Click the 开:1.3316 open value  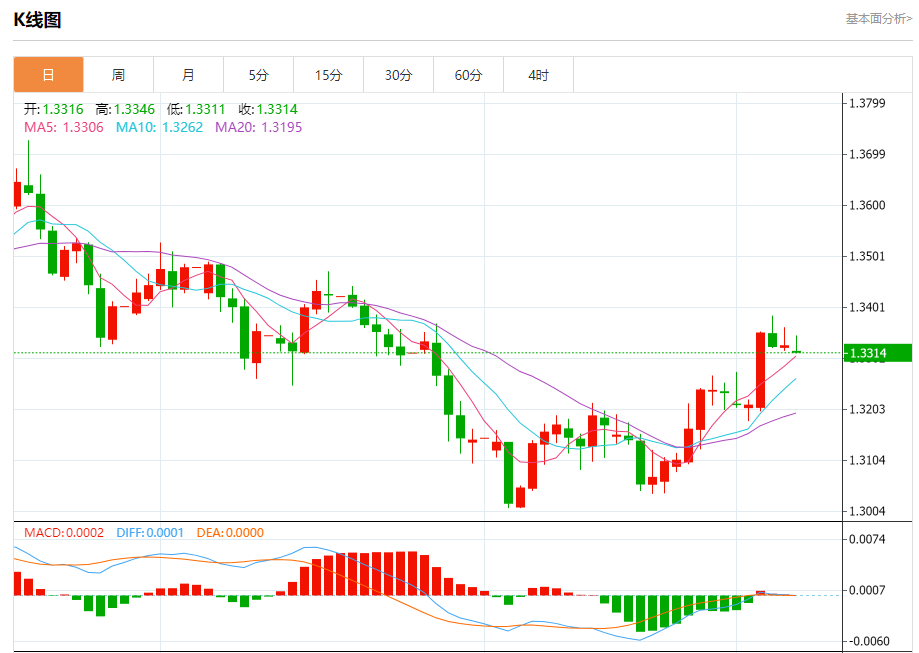[53, 109]
